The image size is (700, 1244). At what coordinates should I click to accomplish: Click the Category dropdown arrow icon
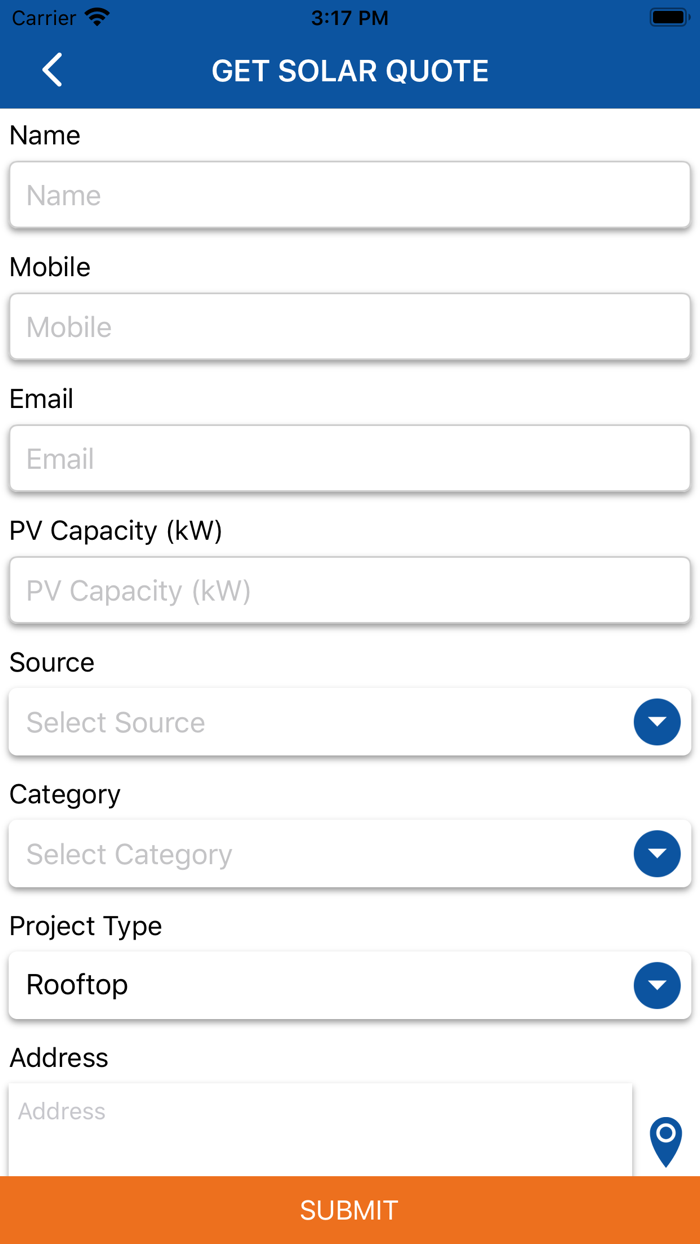pyautogui.click(x=657, y=854)
